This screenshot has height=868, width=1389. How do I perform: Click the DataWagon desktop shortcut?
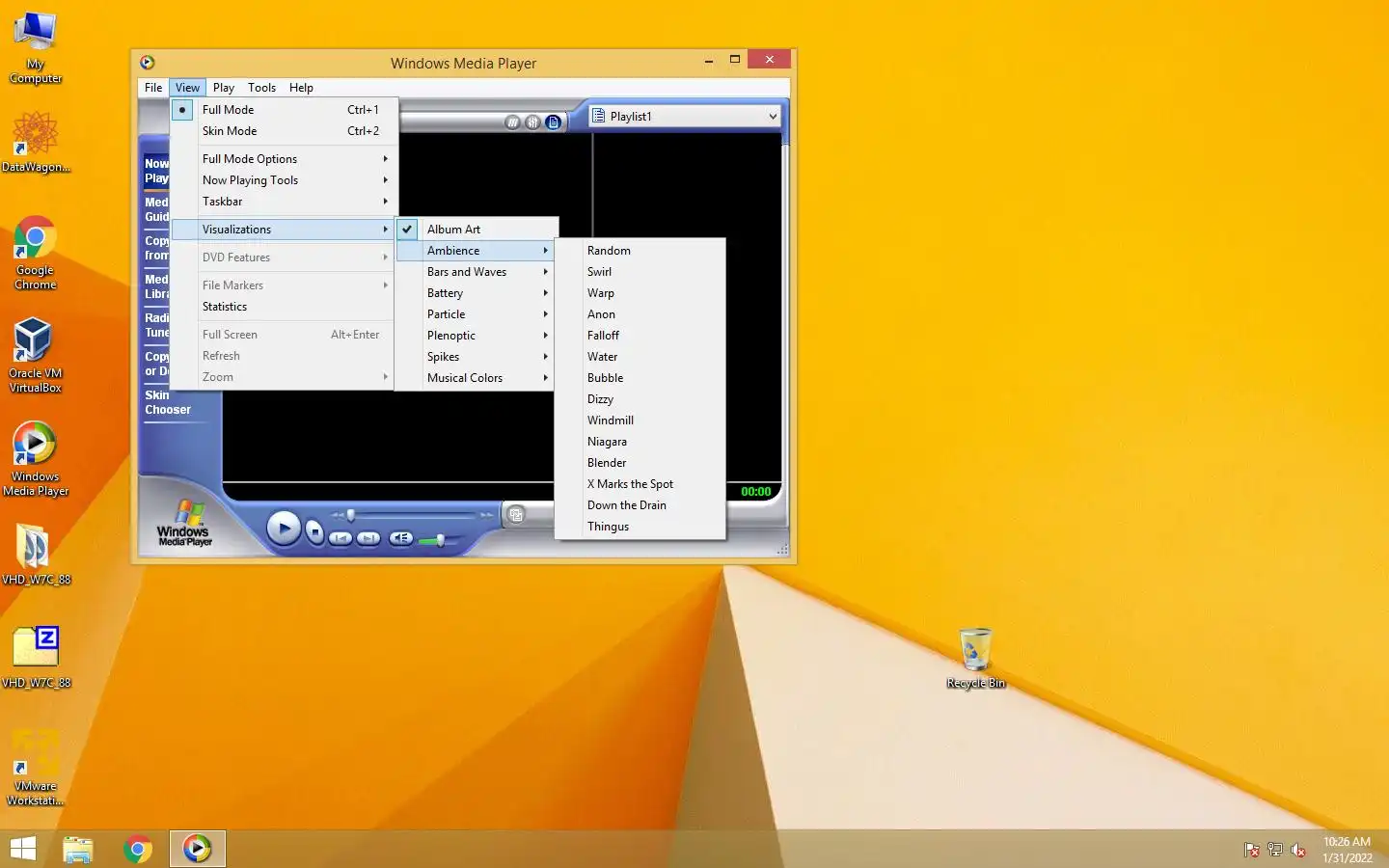click(x=36, y=142)
